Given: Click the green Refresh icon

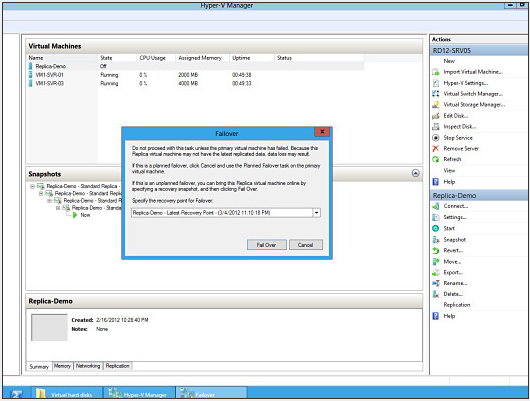Looking at the screenshot, I should click(436, 159).
